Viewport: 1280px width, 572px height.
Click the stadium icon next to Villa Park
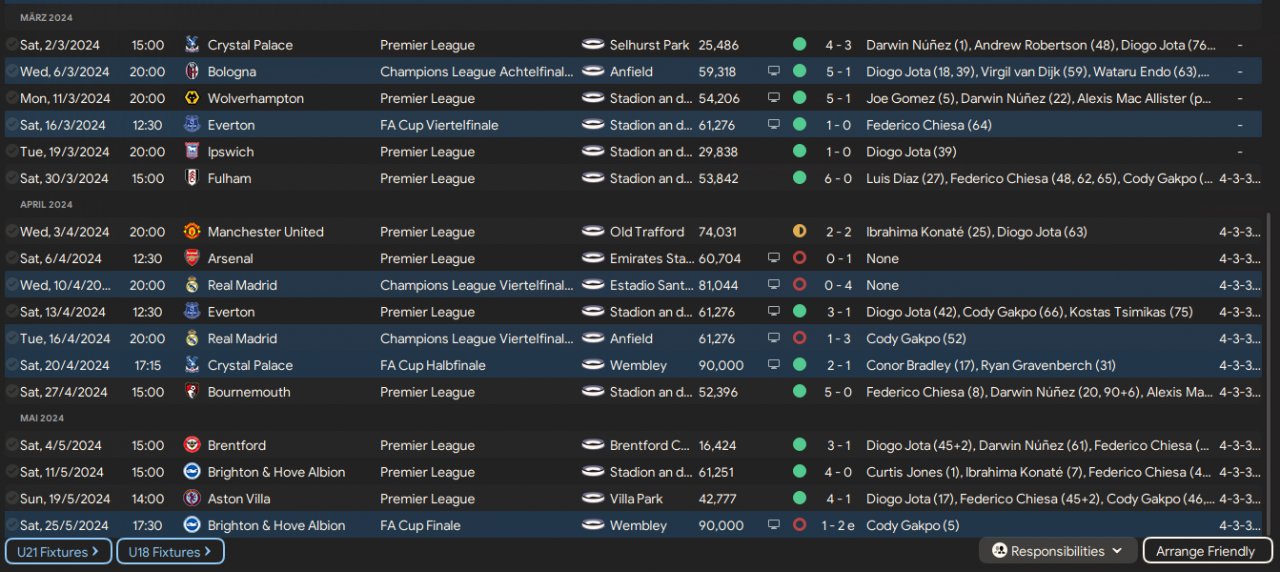click(x=593, y=499)
